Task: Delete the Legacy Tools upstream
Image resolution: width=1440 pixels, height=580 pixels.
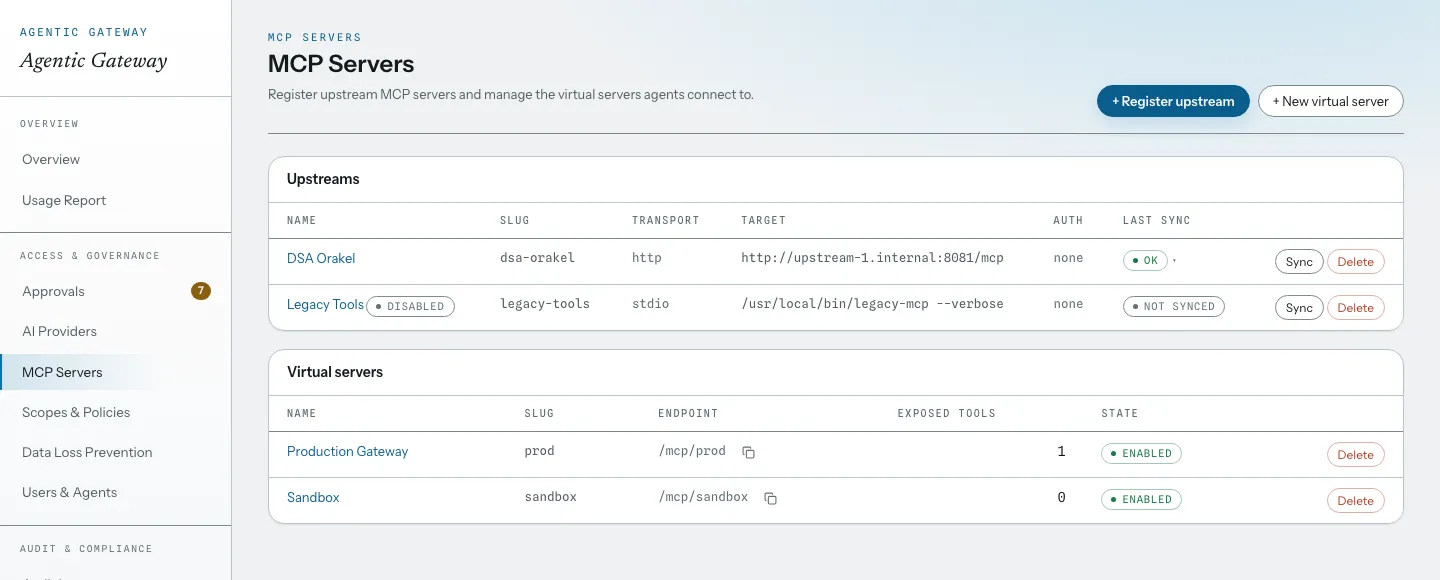Action: (x=1355, y=308)
